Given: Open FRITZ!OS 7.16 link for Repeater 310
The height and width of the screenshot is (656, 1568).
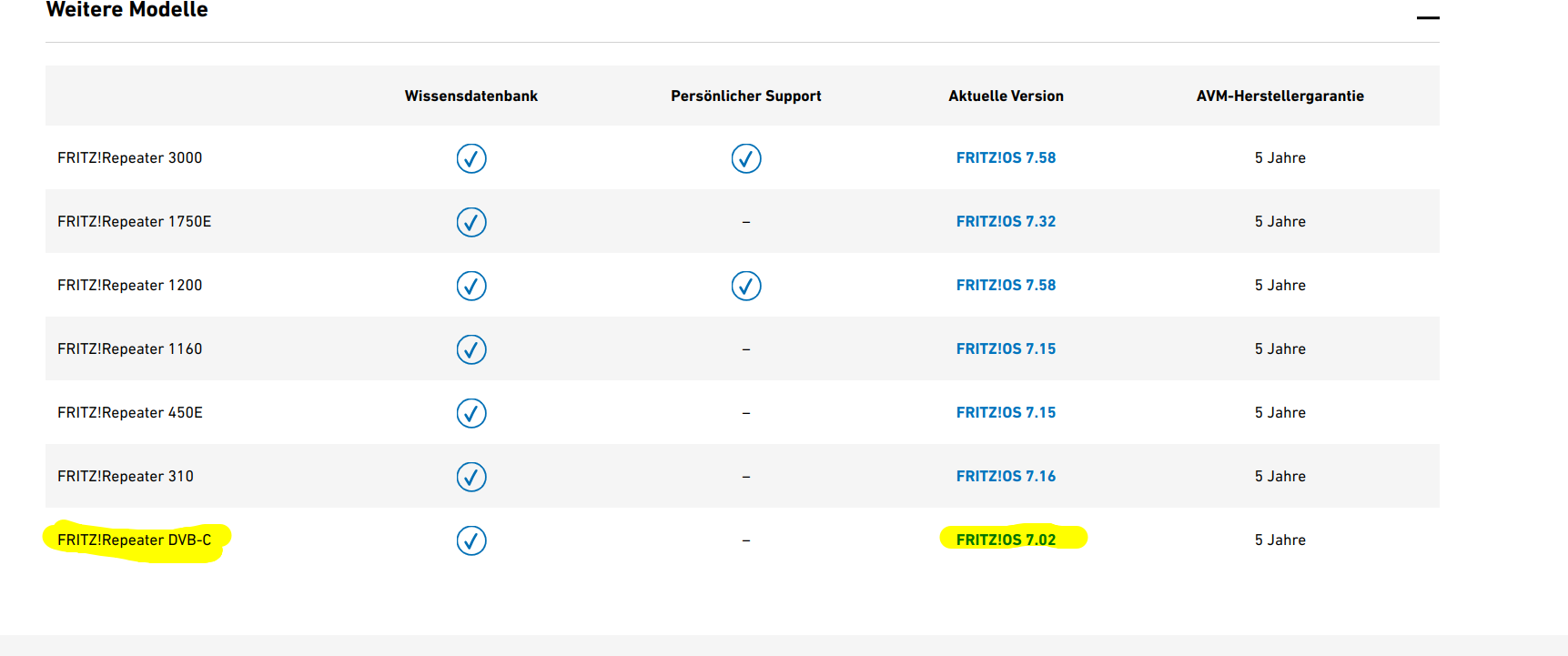Looking at the screenshot, I should [1006, 477].
